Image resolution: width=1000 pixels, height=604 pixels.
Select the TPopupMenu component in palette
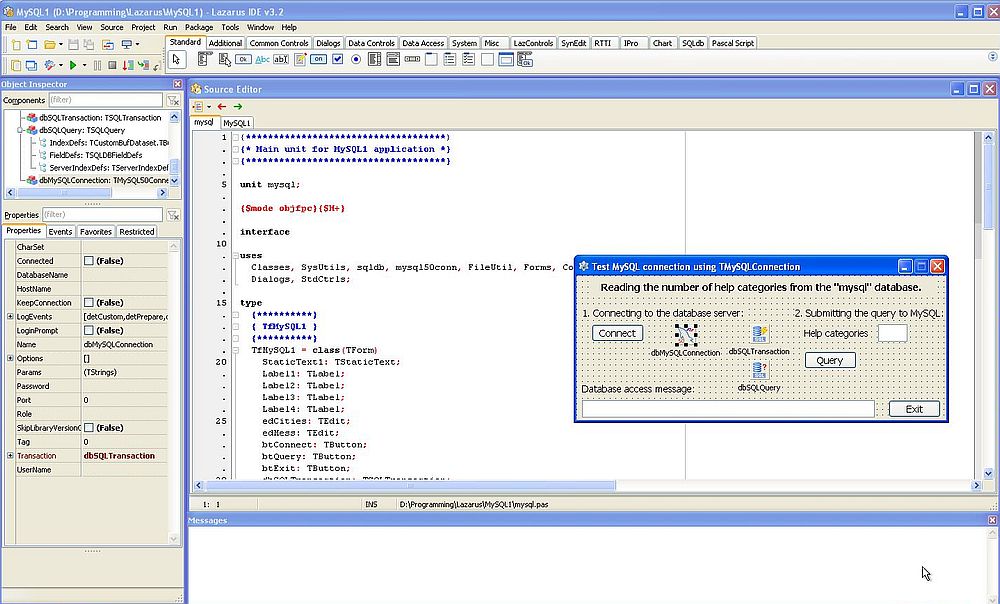click(x=224, y=59)
